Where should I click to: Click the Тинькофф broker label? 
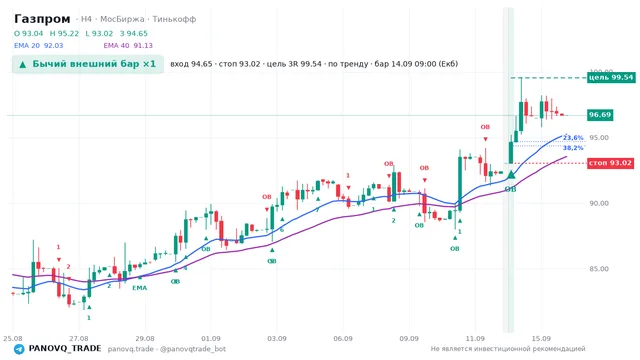pos(174,19)
